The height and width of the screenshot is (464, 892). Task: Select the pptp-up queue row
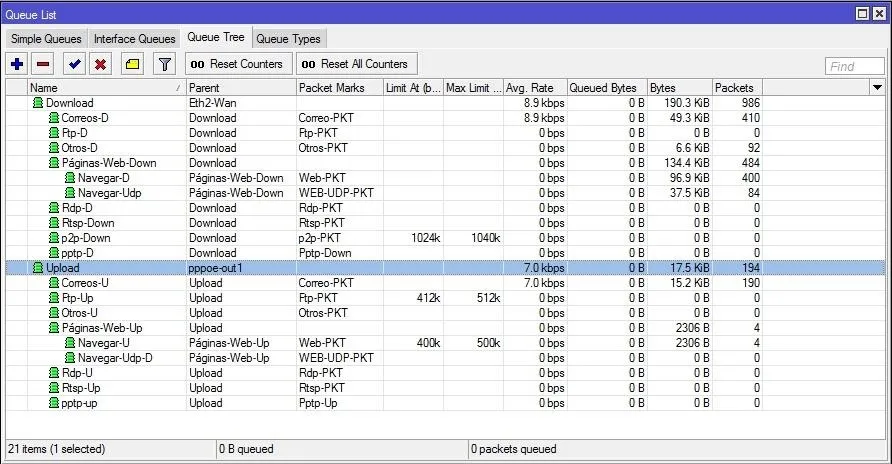pyautogui.click(x=80, y=403)
